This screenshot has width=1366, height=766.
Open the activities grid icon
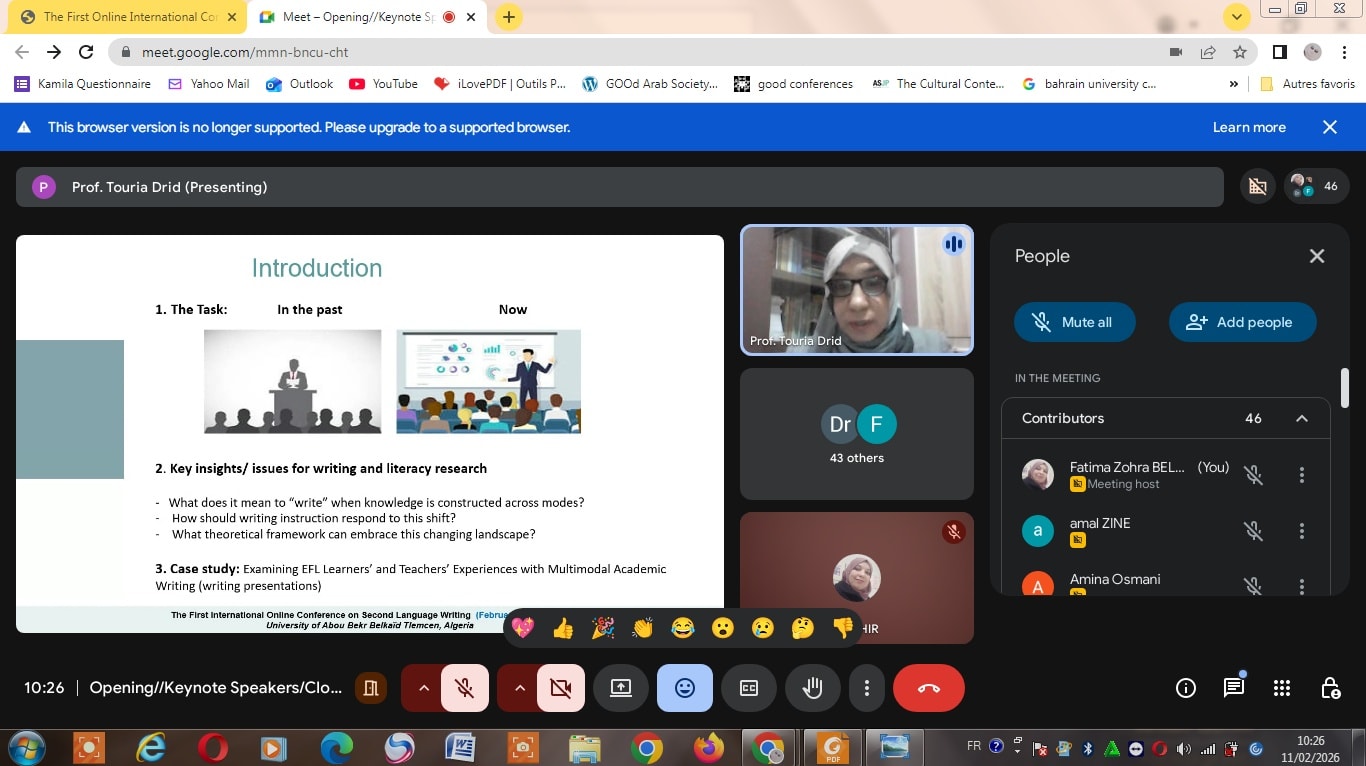coord(1282,688)
